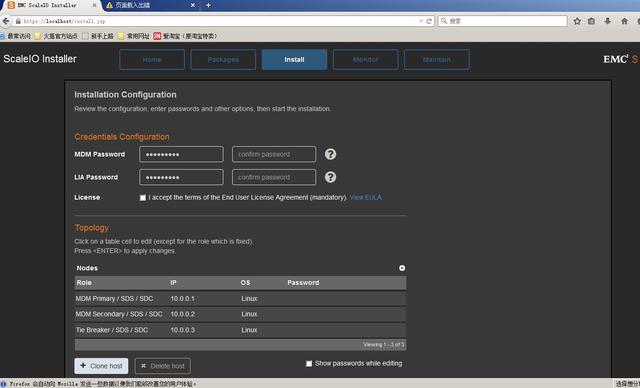This screenshot has height=388, width=640.
Task: Open the fourth bookmark folder in bookmarks bar
Action: (134, 36)
